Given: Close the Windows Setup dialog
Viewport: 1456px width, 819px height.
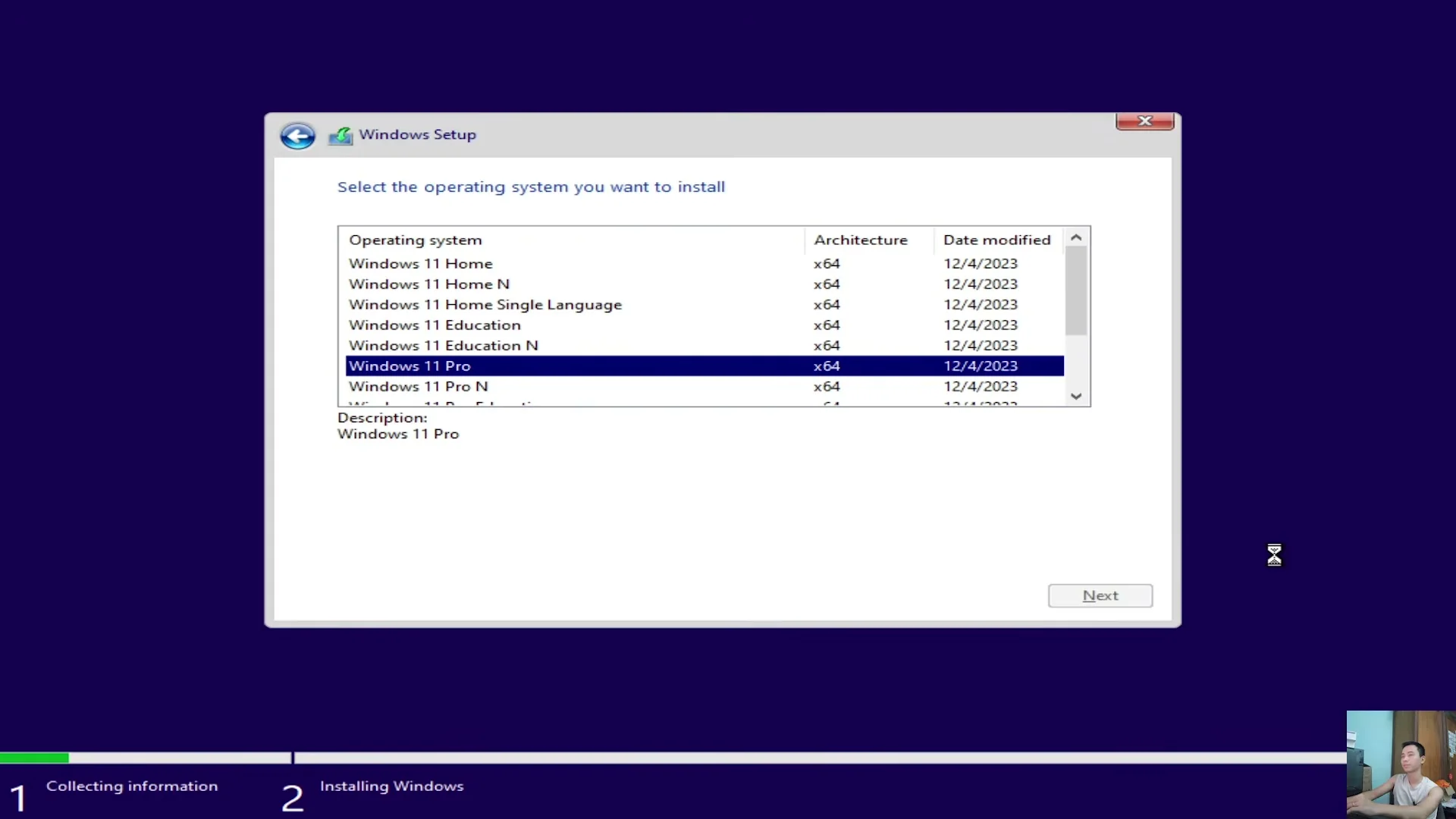Looking at the screenshot, I should pos(1144,121).
